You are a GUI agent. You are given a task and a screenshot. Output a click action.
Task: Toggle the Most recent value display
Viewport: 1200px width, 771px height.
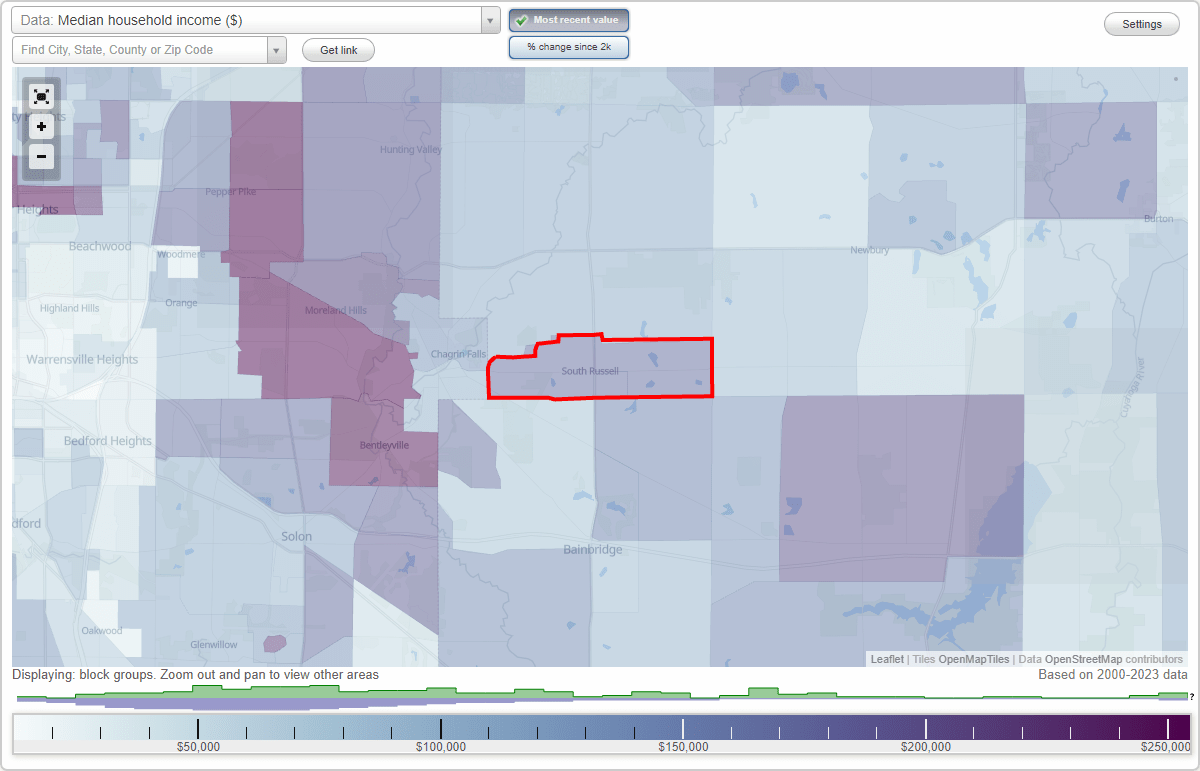(568, 19)
